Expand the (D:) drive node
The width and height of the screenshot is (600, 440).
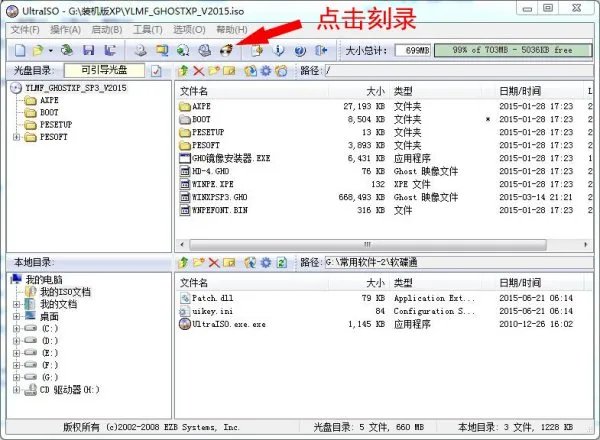16,341
